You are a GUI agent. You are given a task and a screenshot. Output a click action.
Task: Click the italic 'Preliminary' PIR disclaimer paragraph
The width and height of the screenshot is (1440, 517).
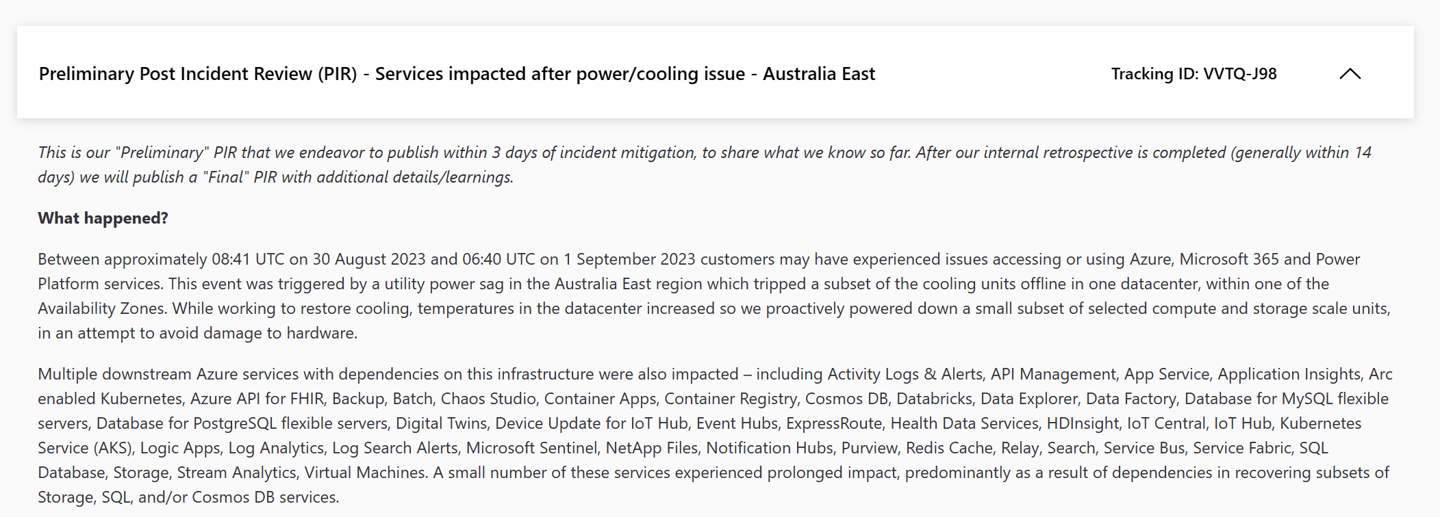coord(705,165)
